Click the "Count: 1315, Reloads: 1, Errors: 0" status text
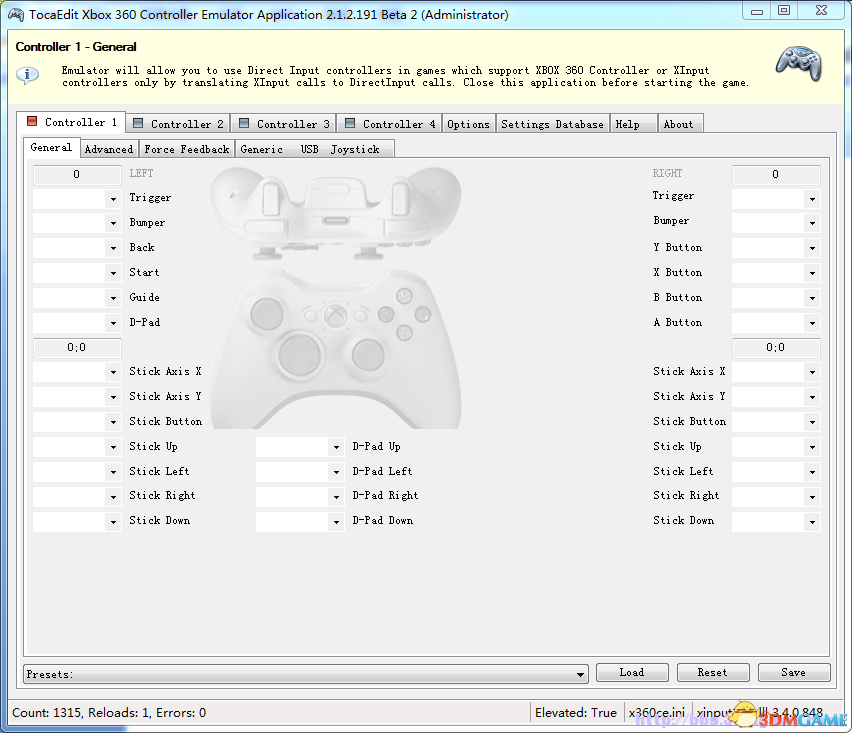Screen dimensions: 852x733 point(109,712)
